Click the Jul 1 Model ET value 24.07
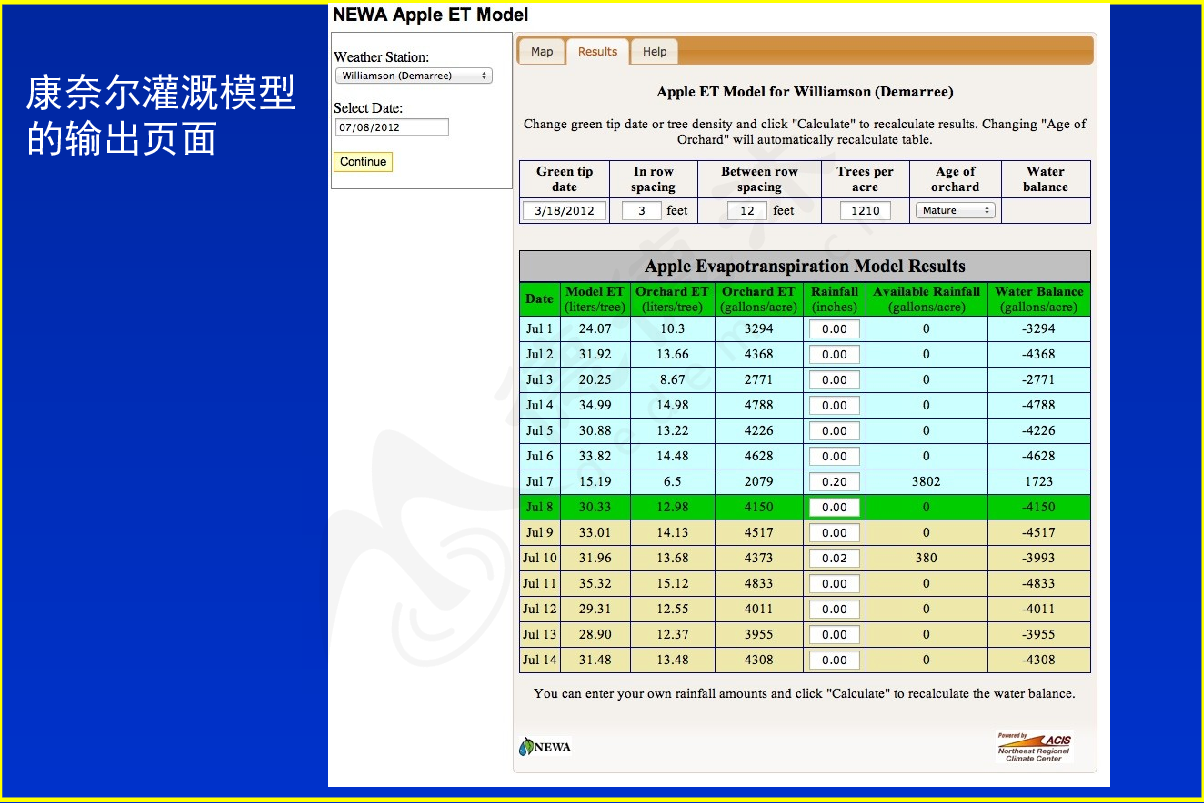1204x803 pixels. [x=595, y=329]
